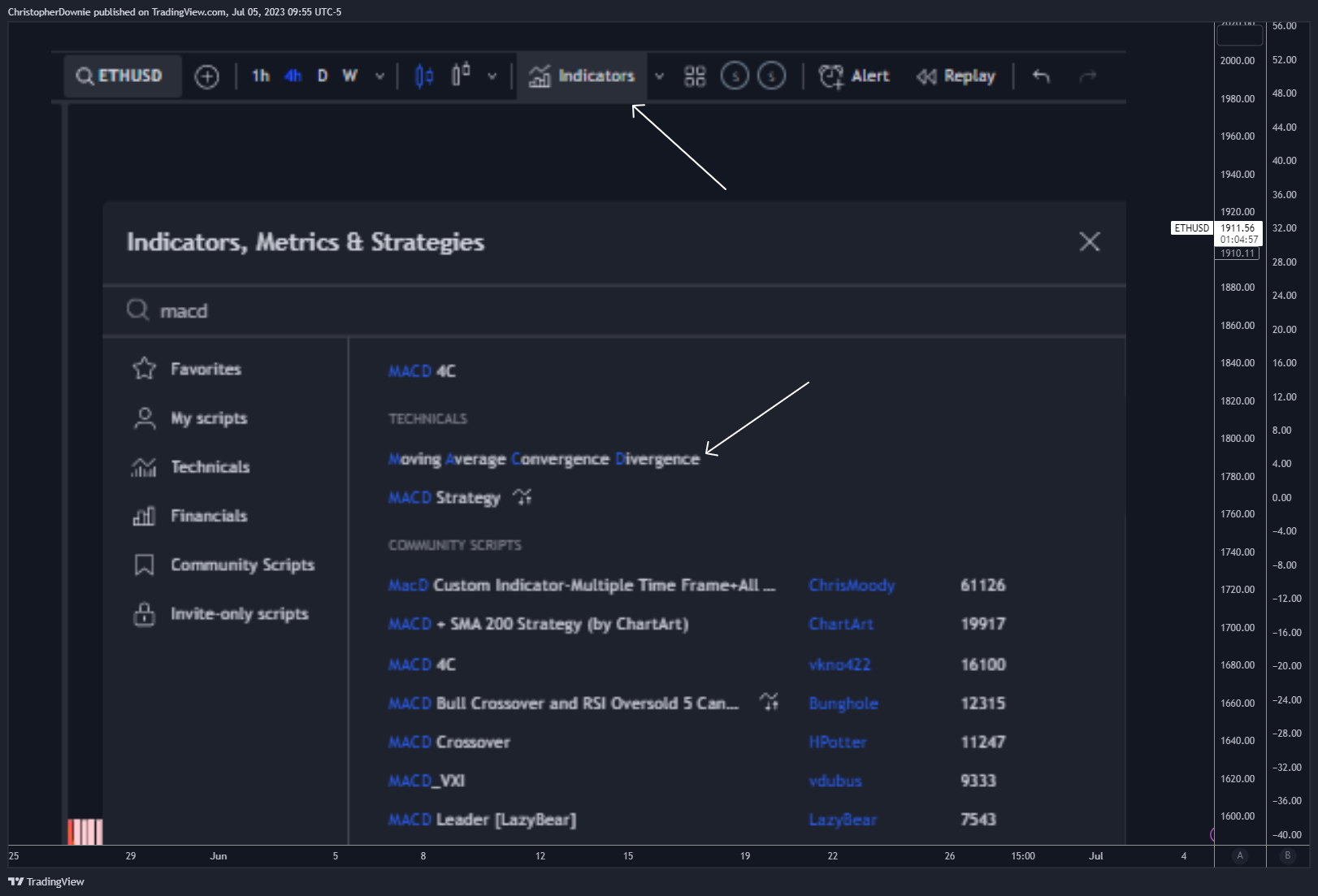Click the B button on the right scale
The image size is (1318, 896).
pyautogui.click(x=1288, y=855)
